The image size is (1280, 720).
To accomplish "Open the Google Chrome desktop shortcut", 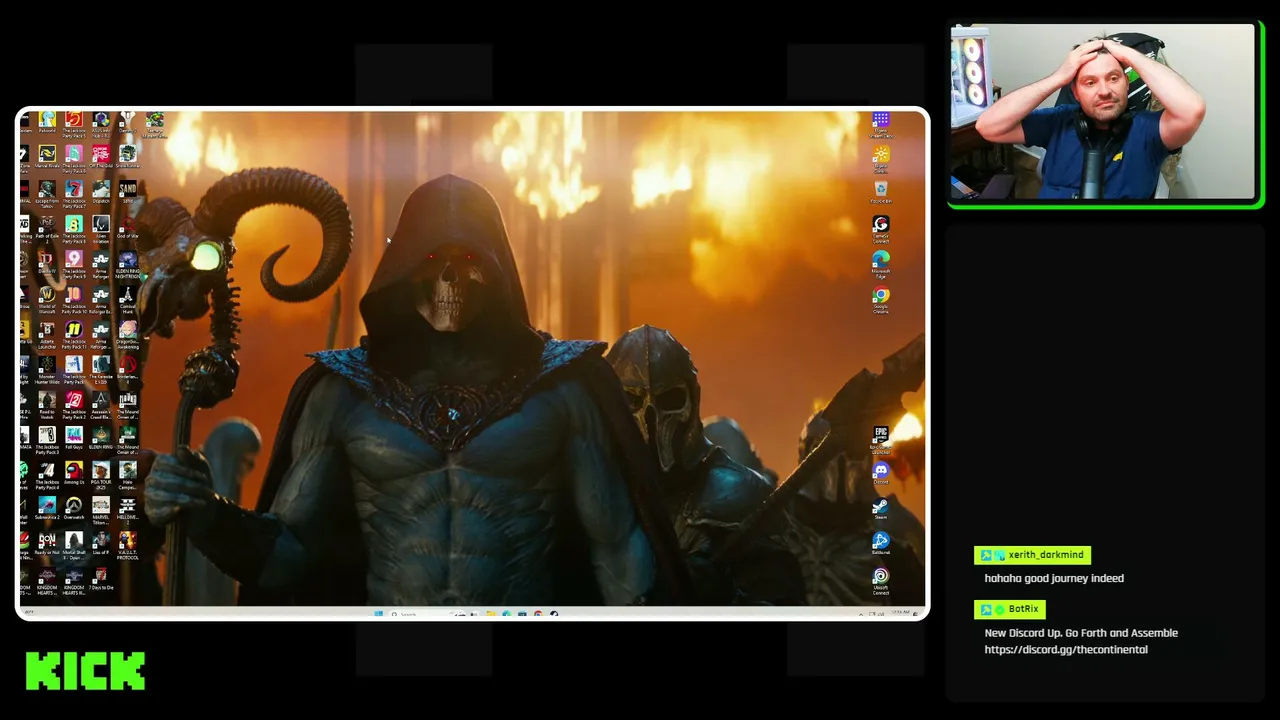I will tap(881, 300).
